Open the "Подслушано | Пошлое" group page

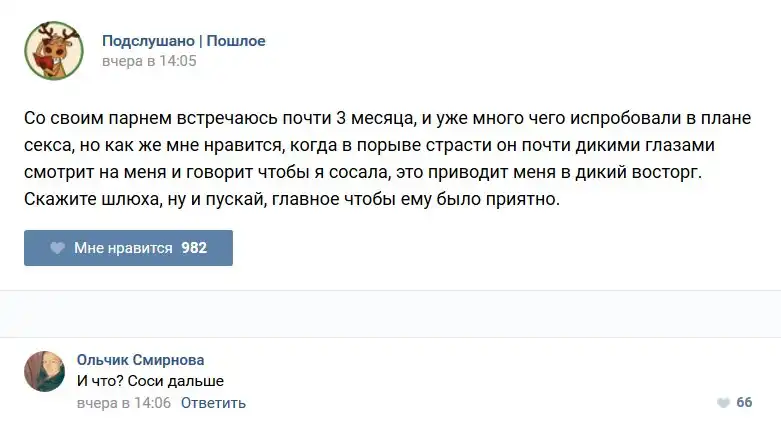(183, 41)
